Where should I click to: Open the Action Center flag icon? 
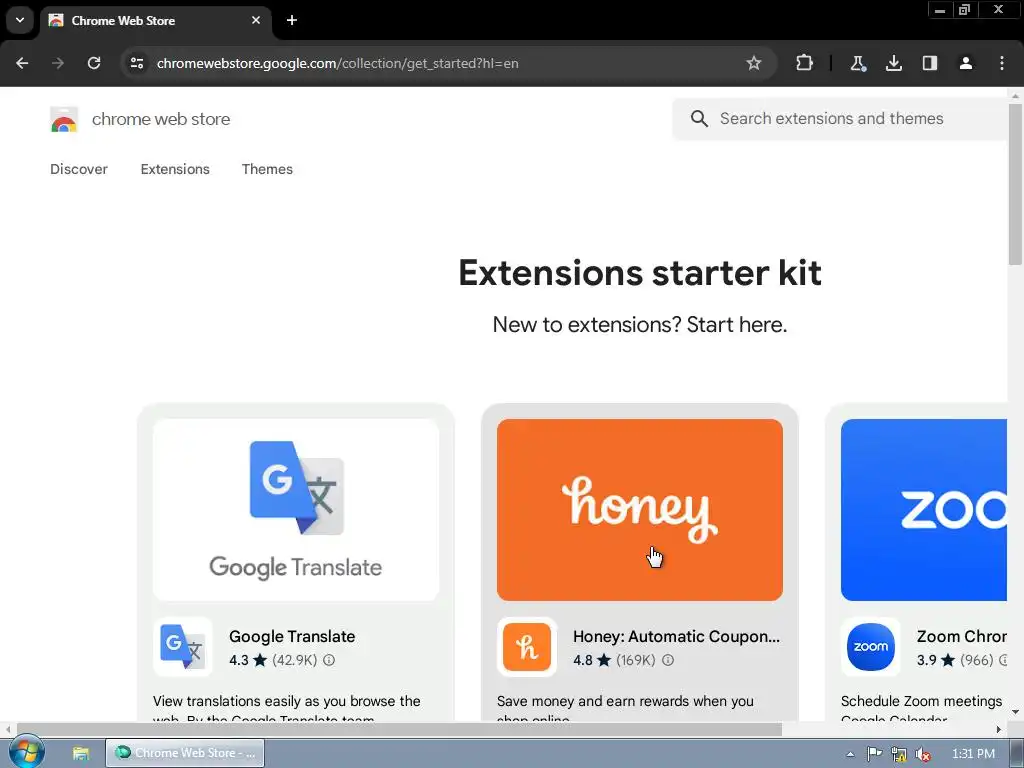(x=874, y=754)
